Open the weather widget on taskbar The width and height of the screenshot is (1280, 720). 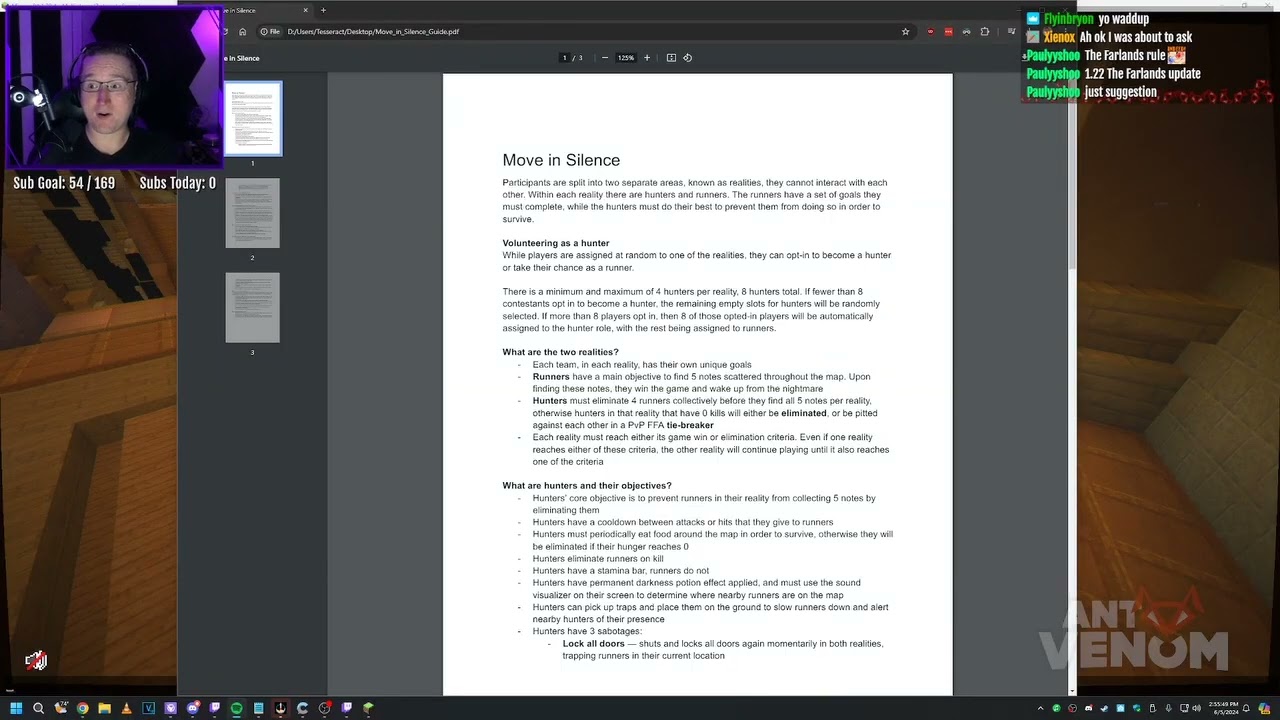coord(60,708)
